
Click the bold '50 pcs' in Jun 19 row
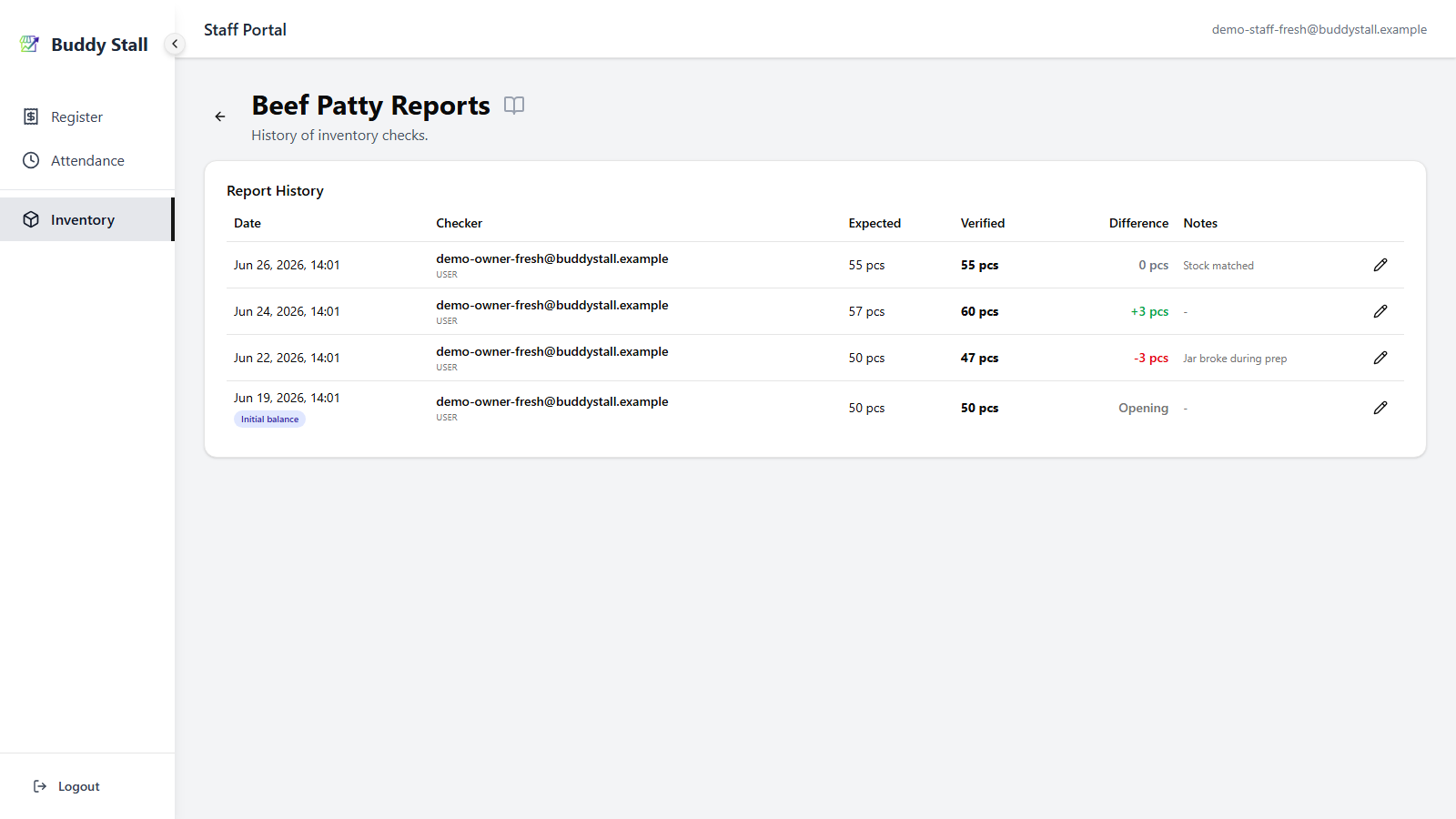pyautogui.click(x=979, y=408)
